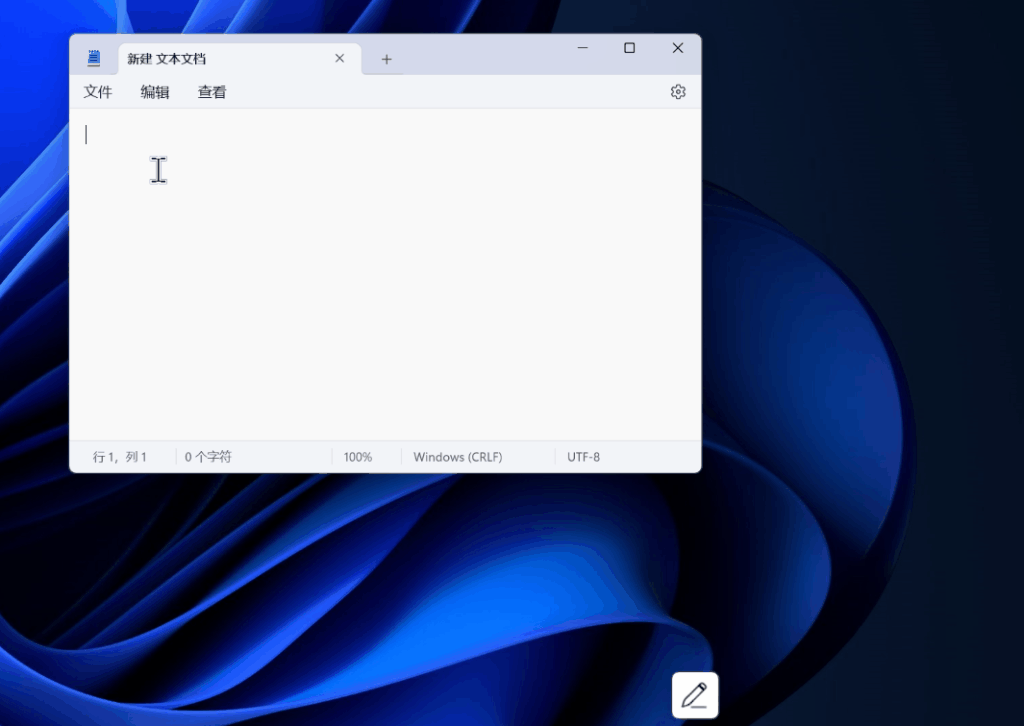The height and width of the screenshot is (726, 1024).
Task: Close the 新建 文本文档 tab
Action: 340,59
